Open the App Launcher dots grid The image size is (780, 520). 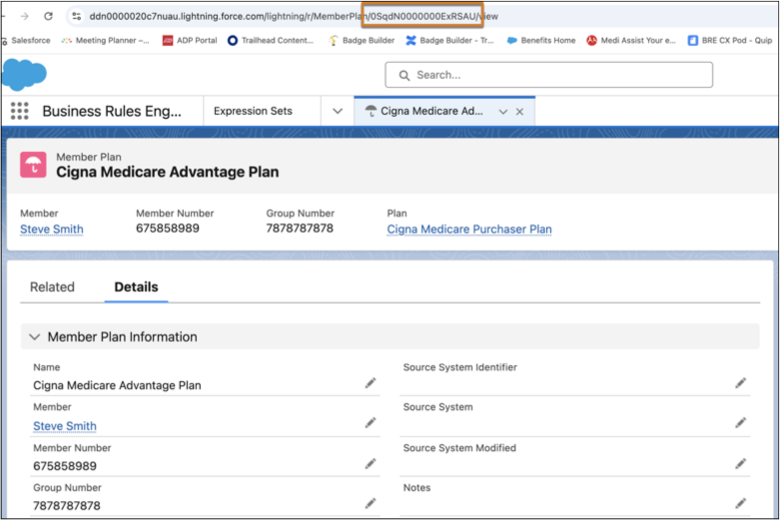tap(19, 111)
